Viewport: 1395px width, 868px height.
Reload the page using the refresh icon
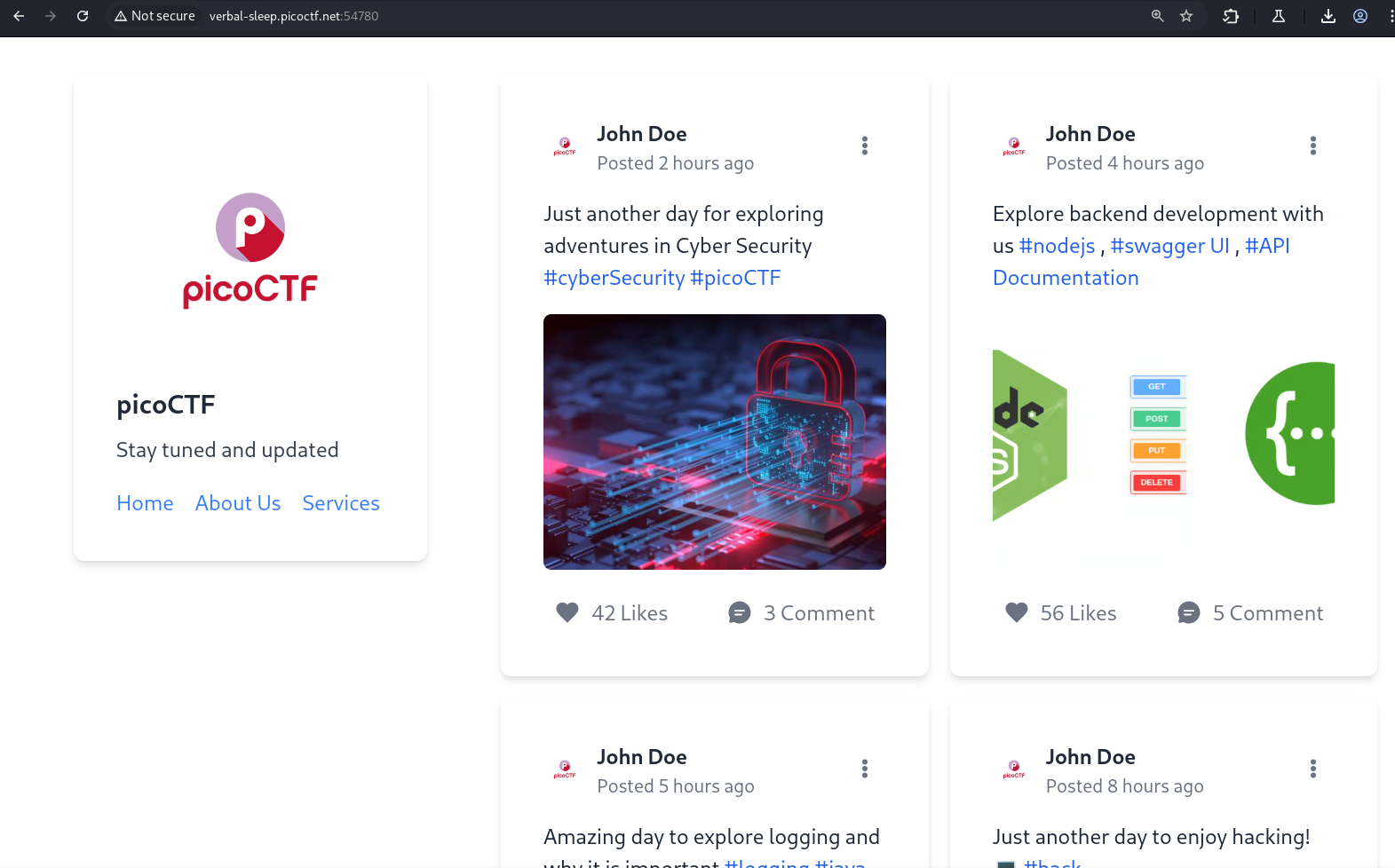83,16
